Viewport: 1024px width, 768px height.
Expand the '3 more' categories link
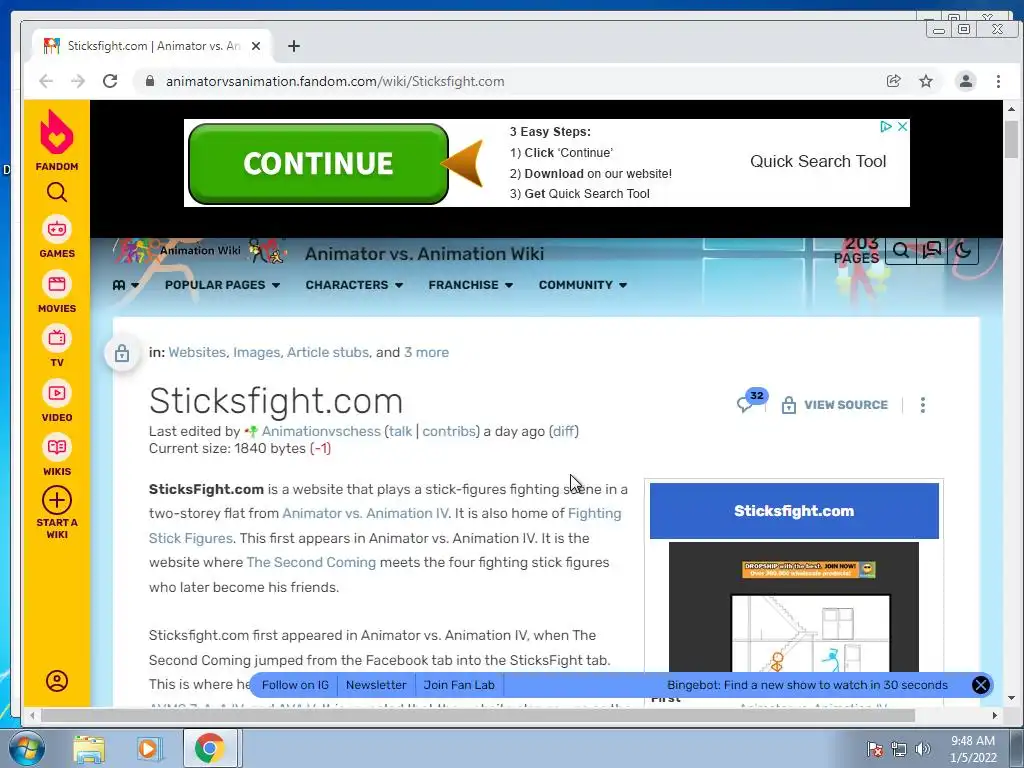pyautogui.click(x=426, y=353)
